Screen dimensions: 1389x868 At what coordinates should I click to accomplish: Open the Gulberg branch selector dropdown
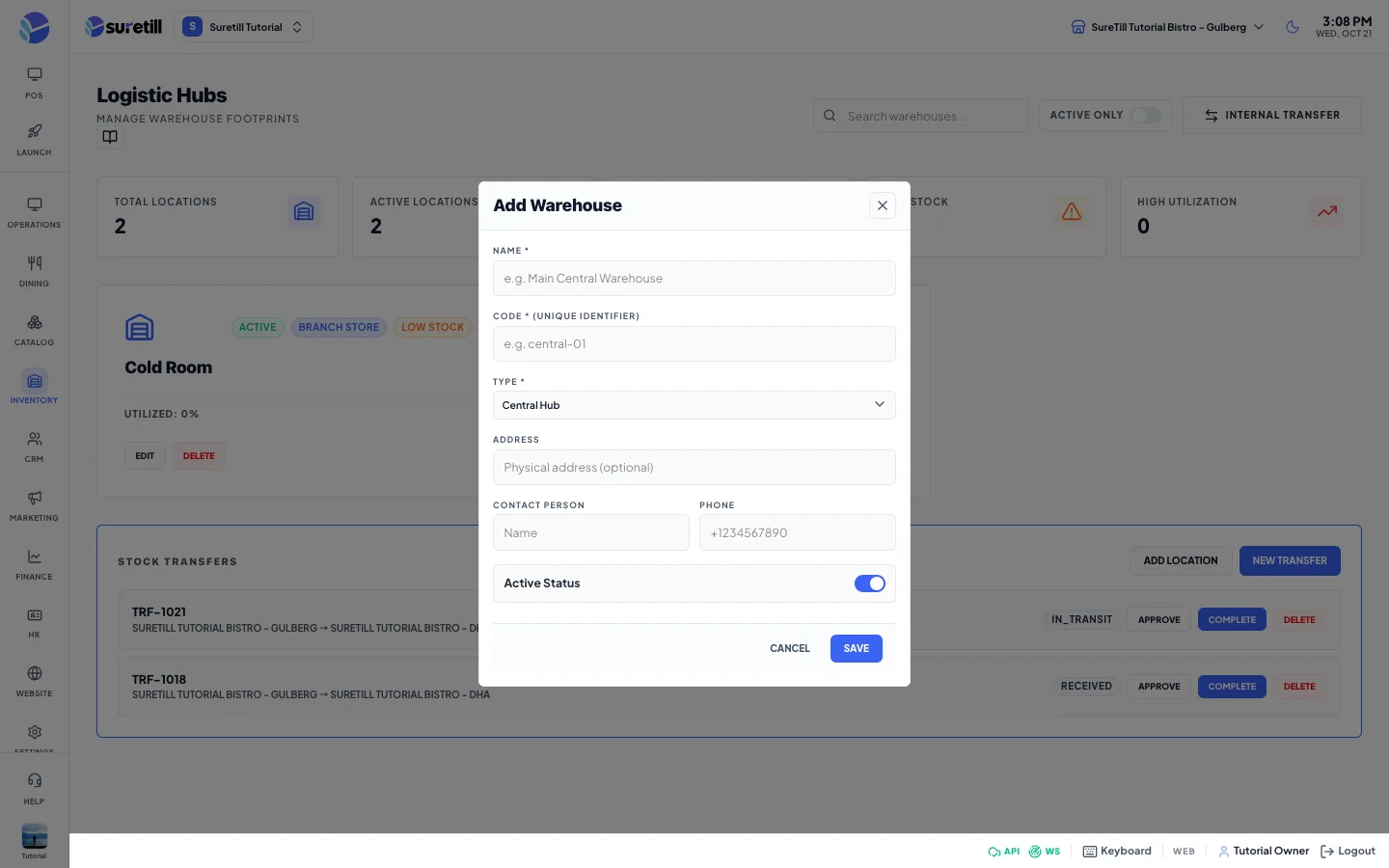(1167, 27)
